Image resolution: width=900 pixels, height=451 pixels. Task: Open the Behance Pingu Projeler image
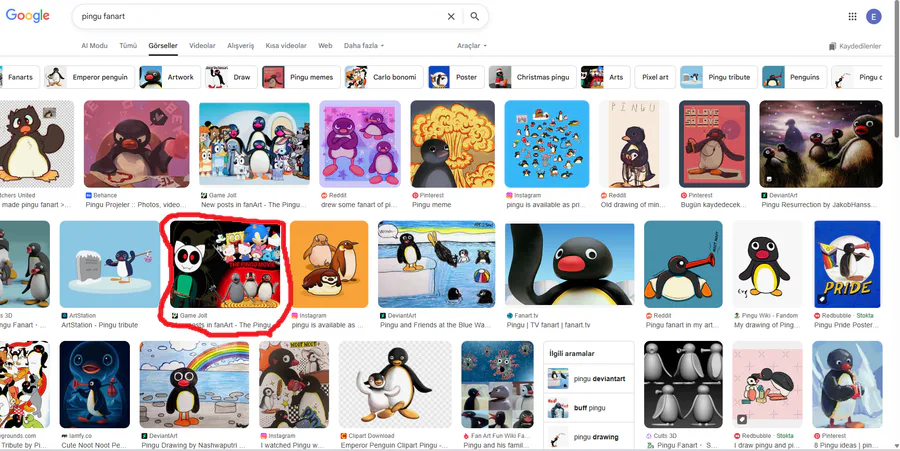(x=137, y=144)
